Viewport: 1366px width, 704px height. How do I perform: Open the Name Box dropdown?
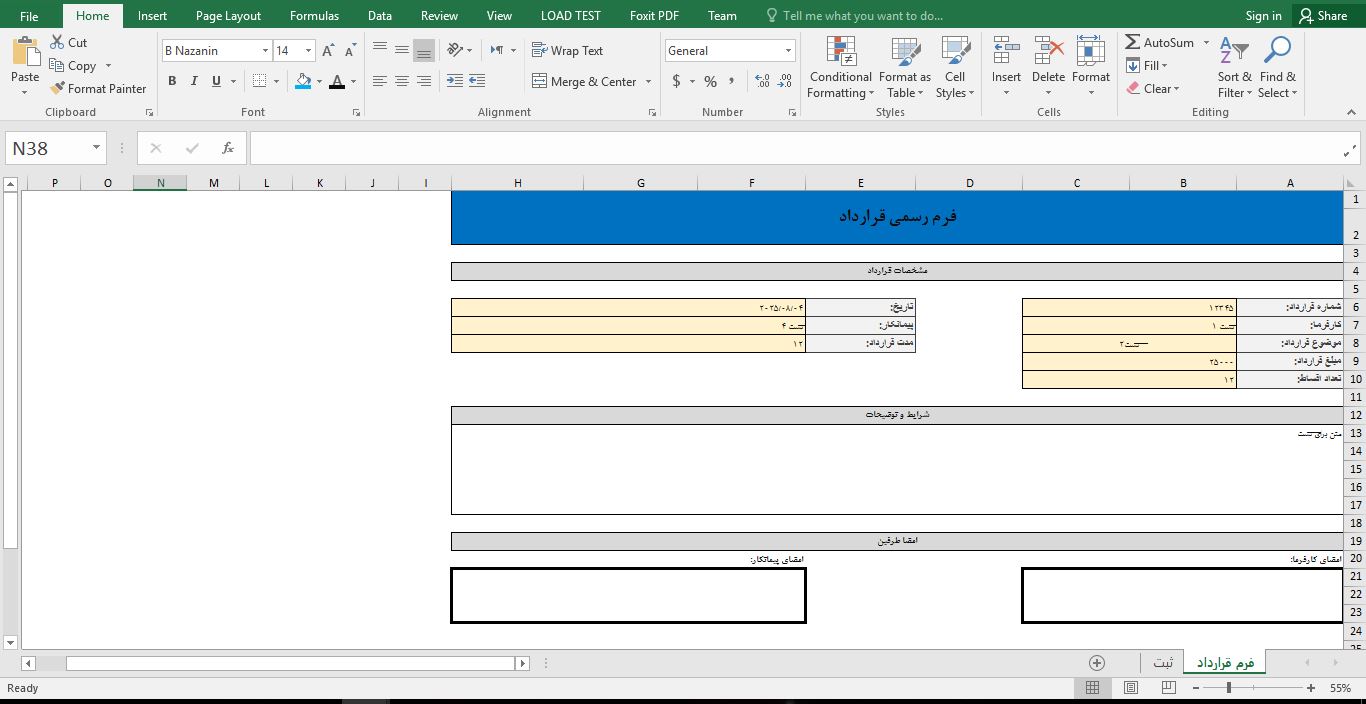click(x=96, y=148)
